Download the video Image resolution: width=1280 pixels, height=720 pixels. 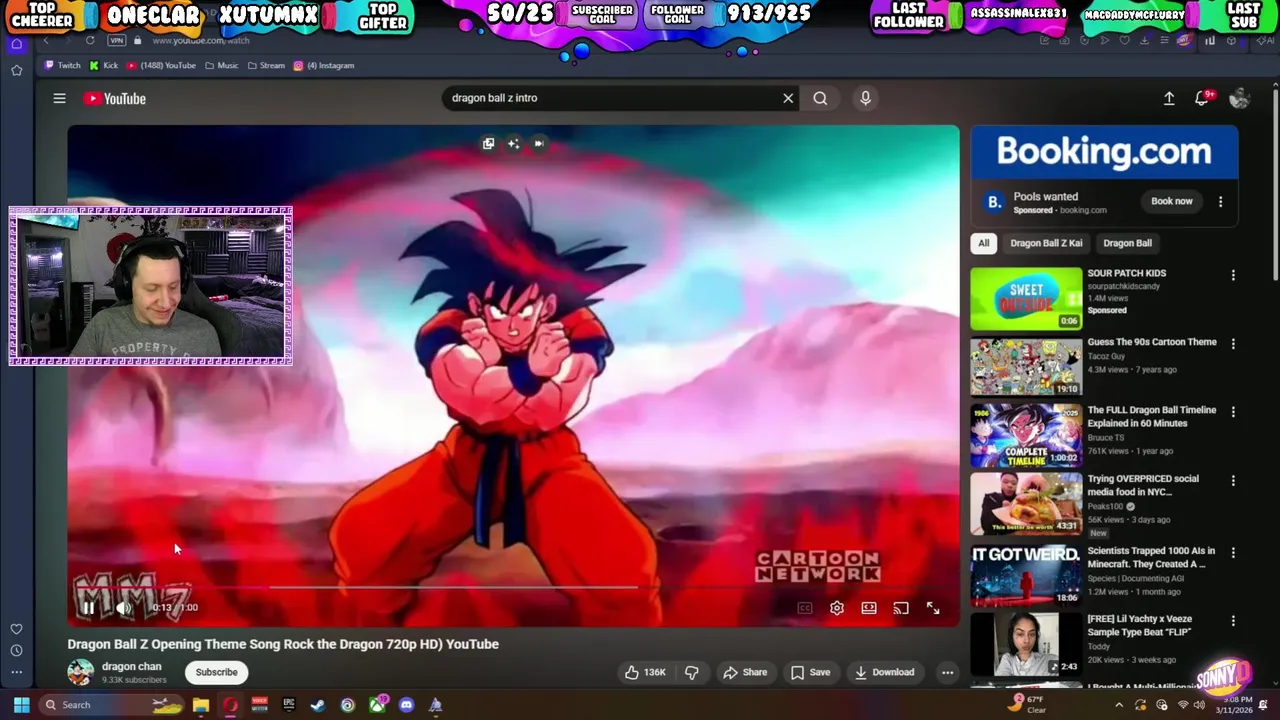point(884,672)
